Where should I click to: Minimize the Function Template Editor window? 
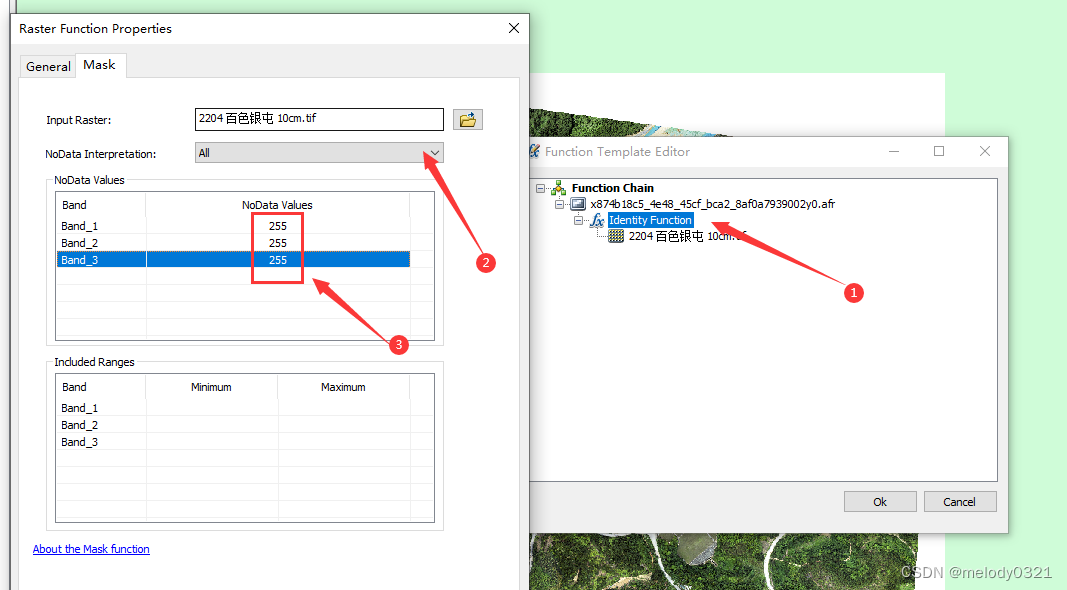(894, 151)
